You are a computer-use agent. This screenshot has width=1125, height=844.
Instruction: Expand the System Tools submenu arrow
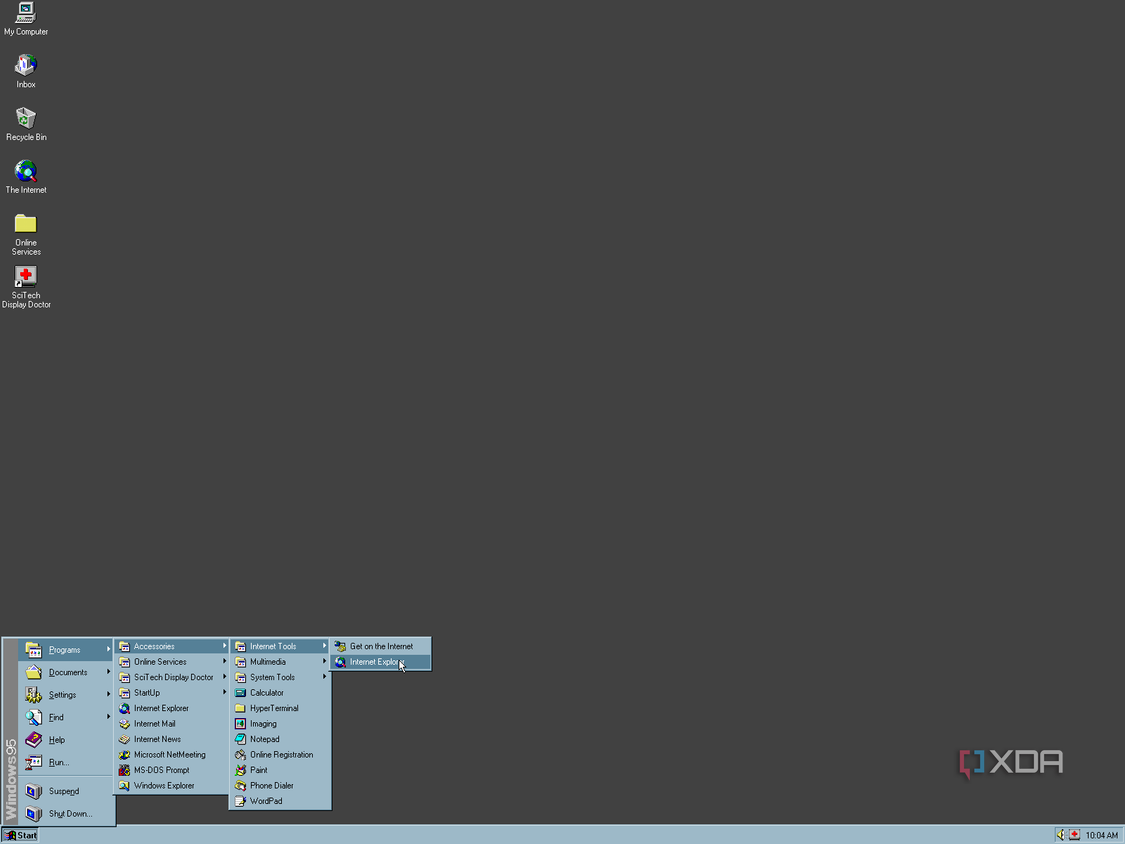tap(324, 677)
